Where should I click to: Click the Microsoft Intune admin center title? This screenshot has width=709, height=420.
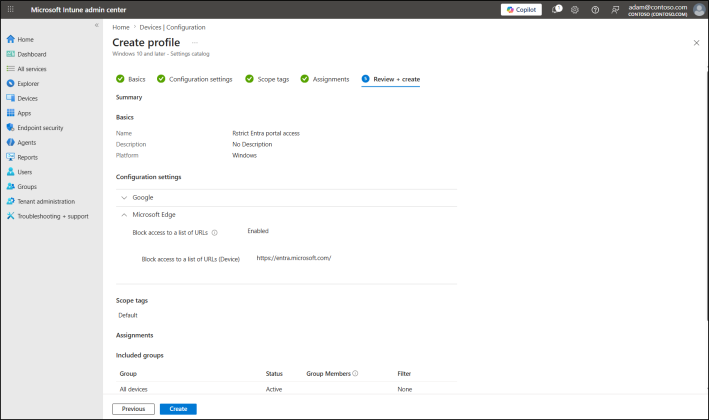(x=78, y=9)
